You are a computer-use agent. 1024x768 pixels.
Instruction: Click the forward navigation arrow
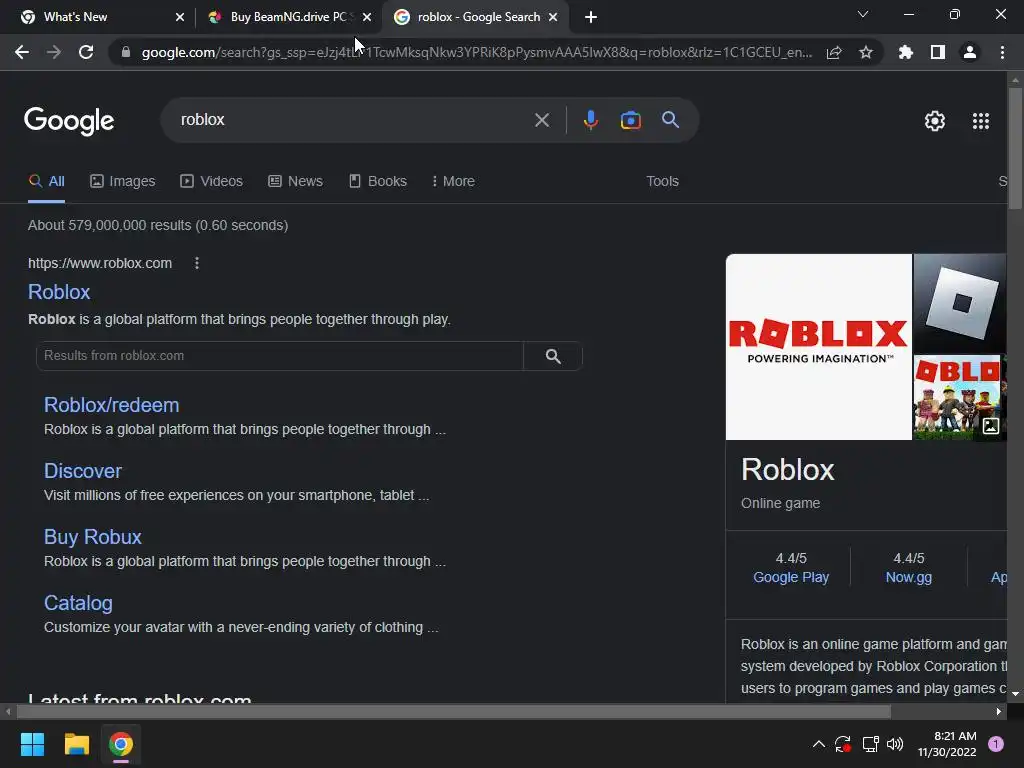(x=54, y=52)
